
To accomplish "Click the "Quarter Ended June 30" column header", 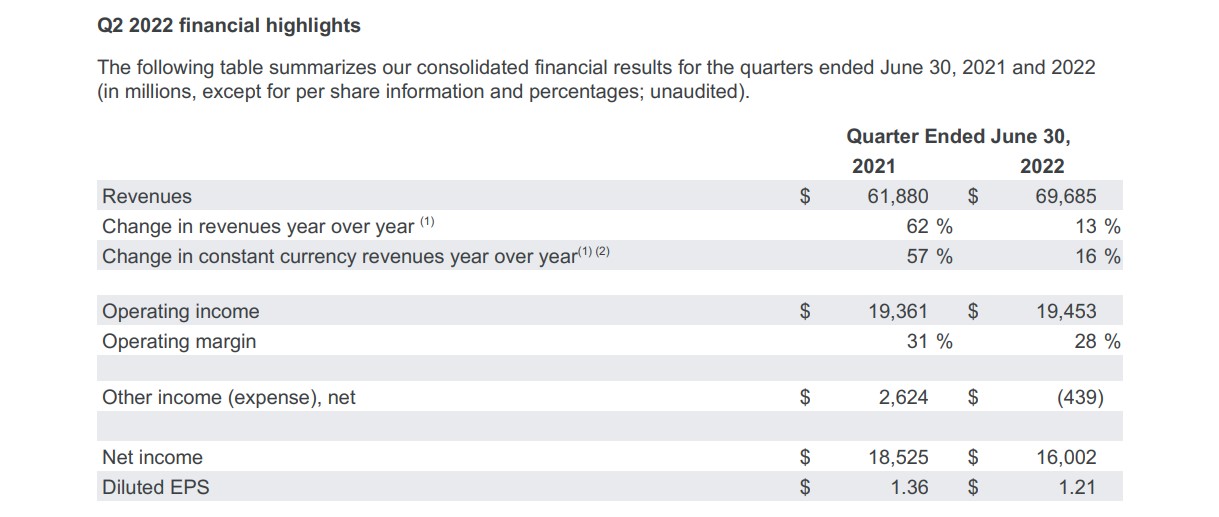I will tap(964, 136).
